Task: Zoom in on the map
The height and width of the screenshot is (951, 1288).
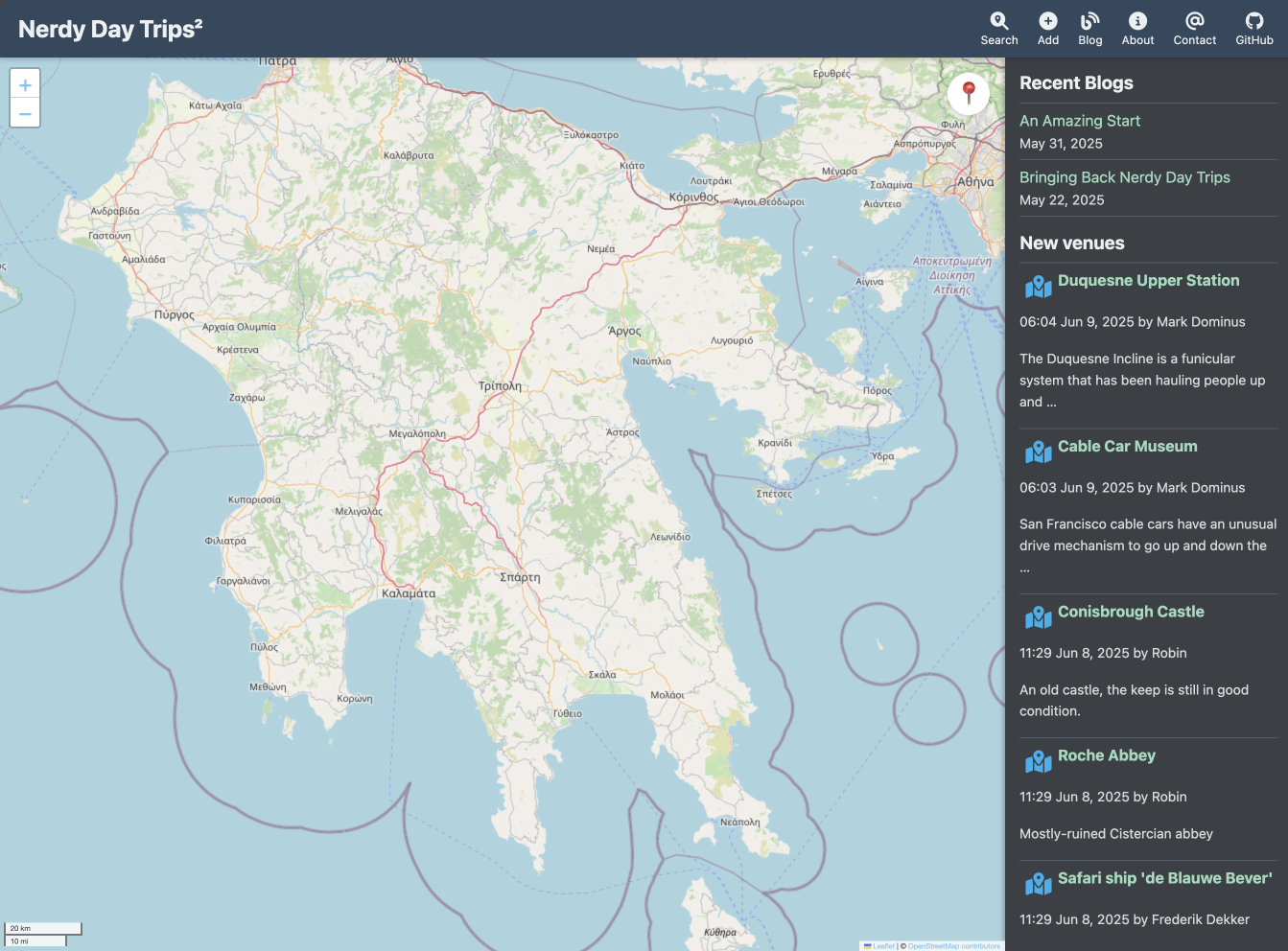Action: click(x=25, y=84)
